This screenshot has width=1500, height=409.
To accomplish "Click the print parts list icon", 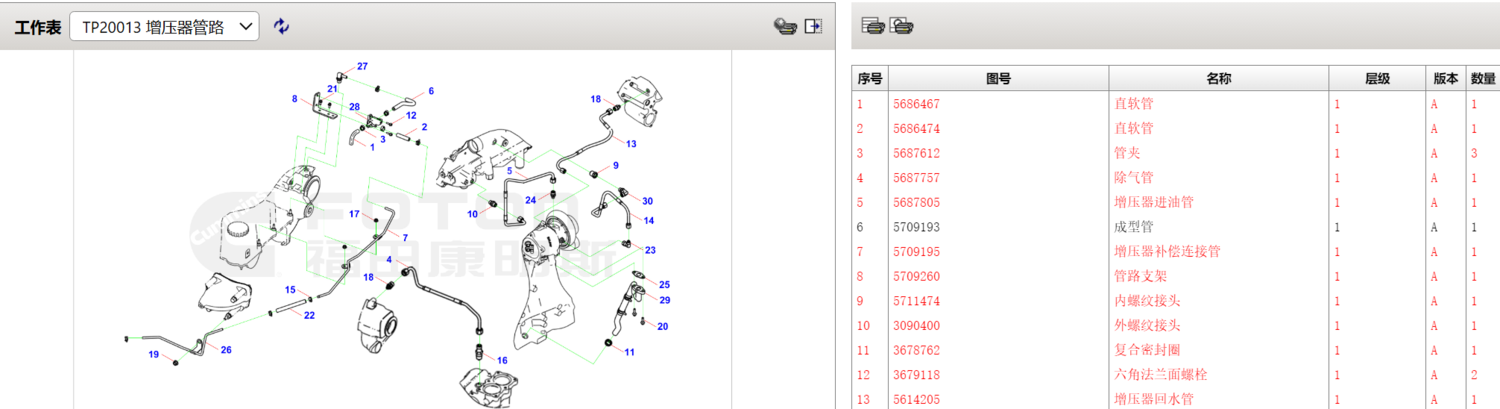I will click(x=873, y=27).
